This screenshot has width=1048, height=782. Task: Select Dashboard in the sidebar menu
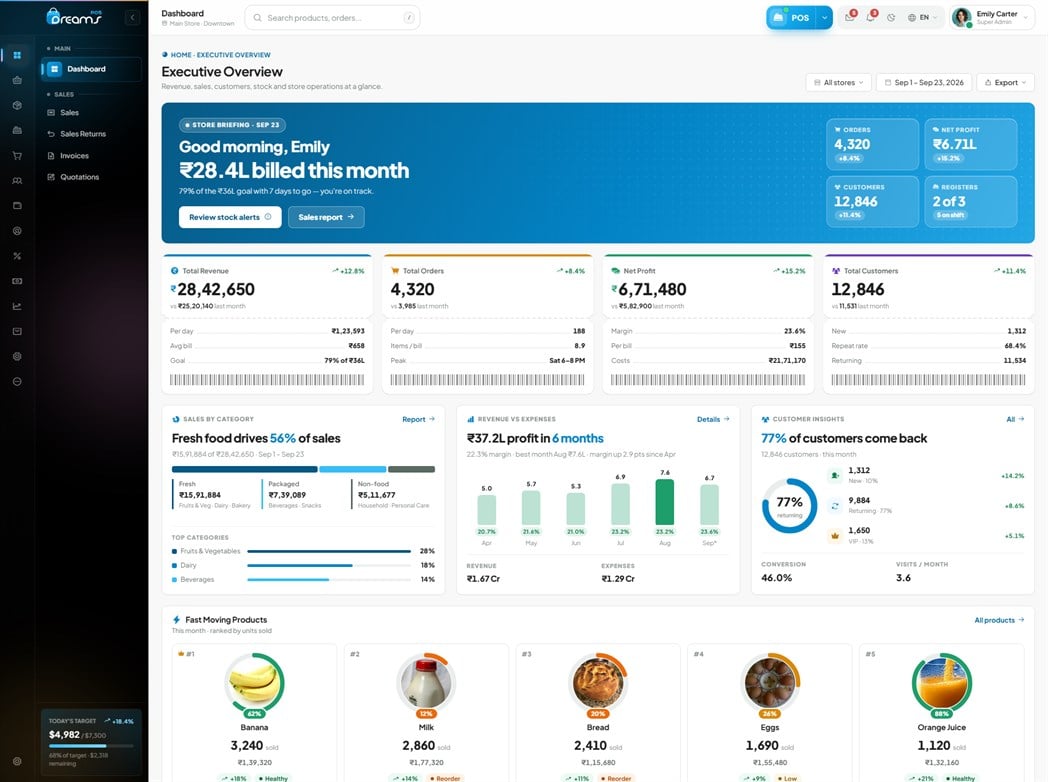(91, 69)
